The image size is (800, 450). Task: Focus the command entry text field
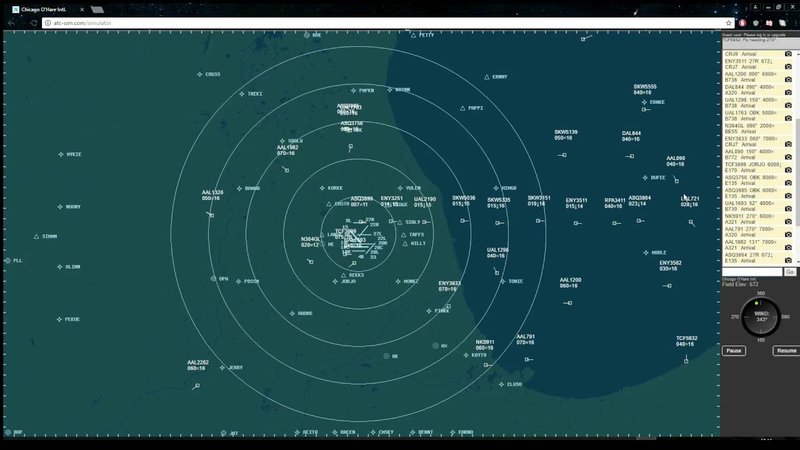pos(753,272)
